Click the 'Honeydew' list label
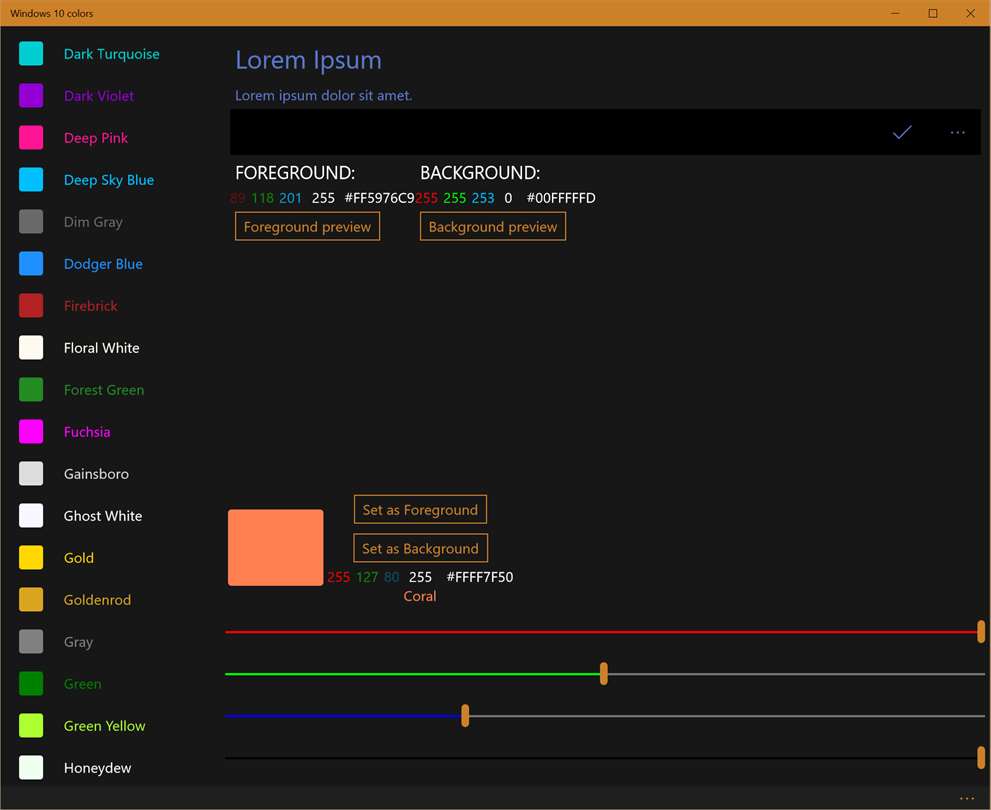Image resolution: width=991 pixels, height=810 pixels. pyautogui.click(x=97, y=768)
